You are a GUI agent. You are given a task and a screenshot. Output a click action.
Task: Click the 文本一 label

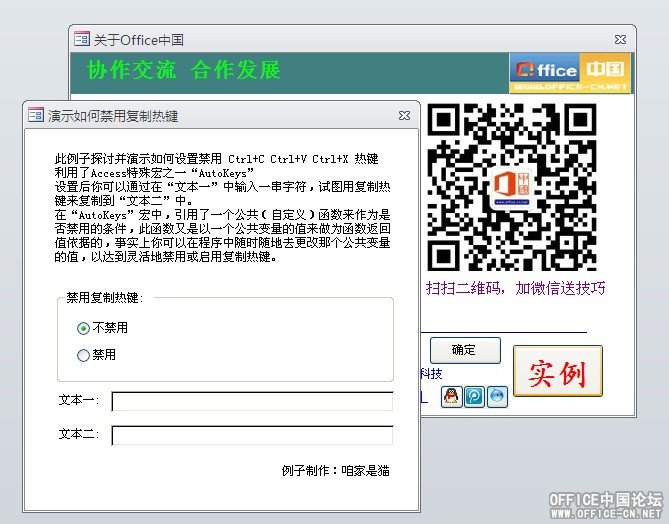(79, 400)
